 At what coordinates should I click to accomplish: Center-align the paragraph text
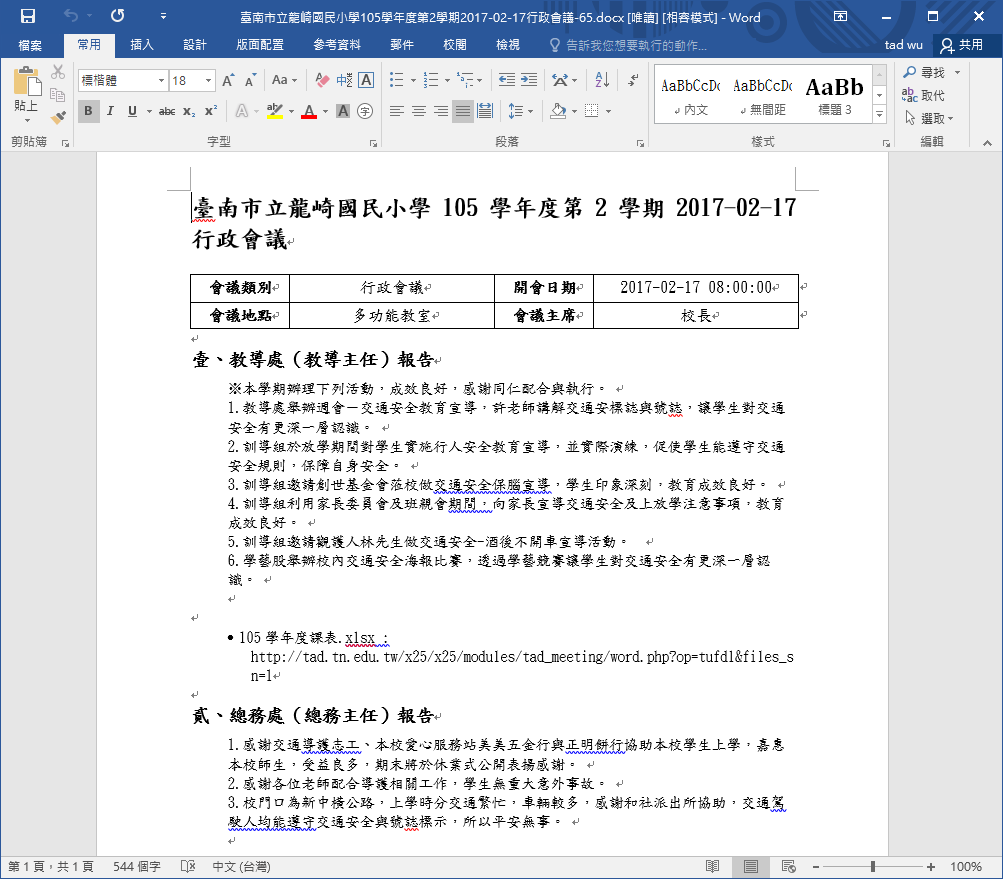pos(419,111)
